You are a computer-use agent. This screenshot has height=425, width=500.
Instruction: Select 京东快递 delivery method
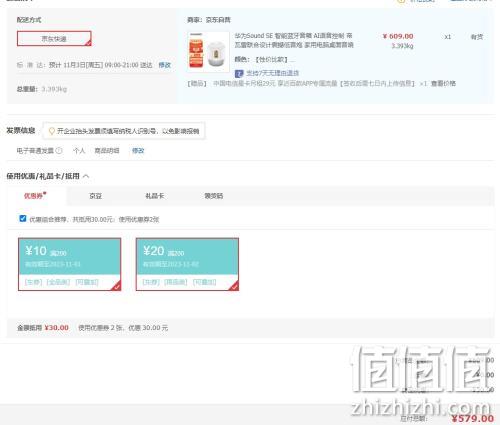[x=54, y=39]
